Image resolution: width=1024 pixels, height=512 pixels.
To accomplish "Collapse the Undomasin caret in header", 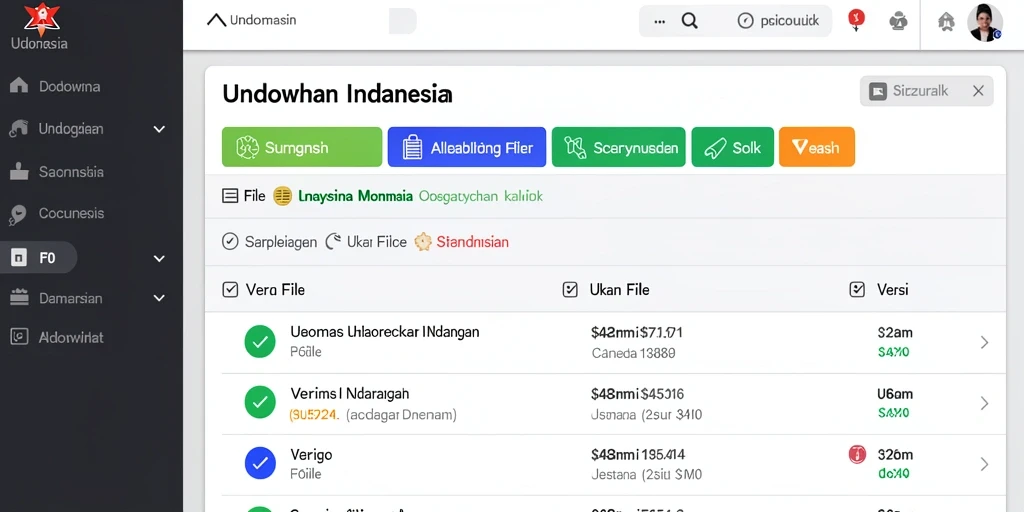I will point(216,20).
